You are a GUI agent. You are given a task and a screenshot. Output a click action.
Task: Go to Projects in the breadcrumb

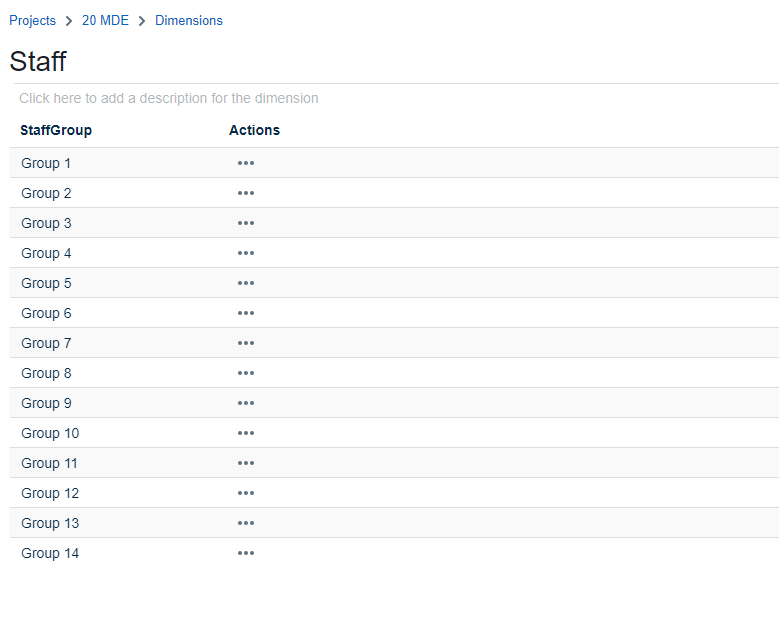33,20
